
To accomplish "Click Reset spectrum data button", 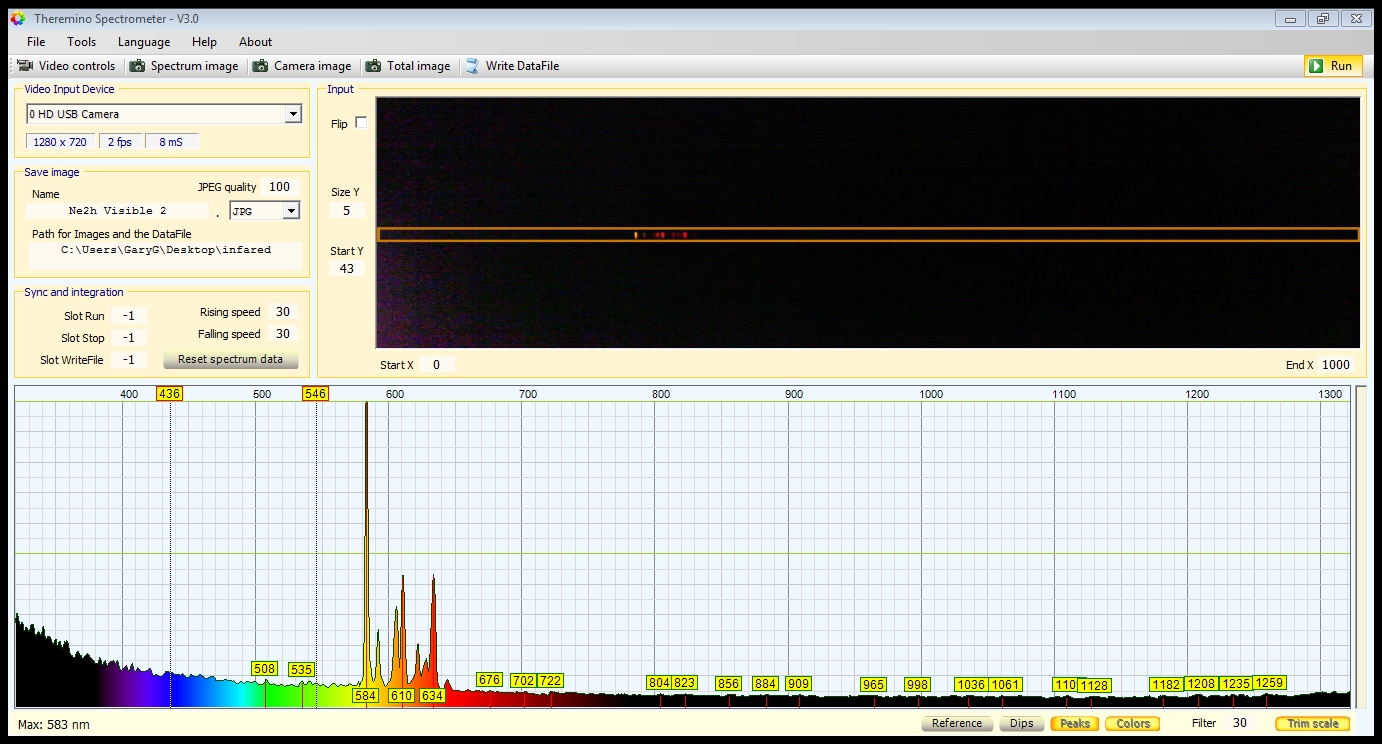I will point(230,359).
